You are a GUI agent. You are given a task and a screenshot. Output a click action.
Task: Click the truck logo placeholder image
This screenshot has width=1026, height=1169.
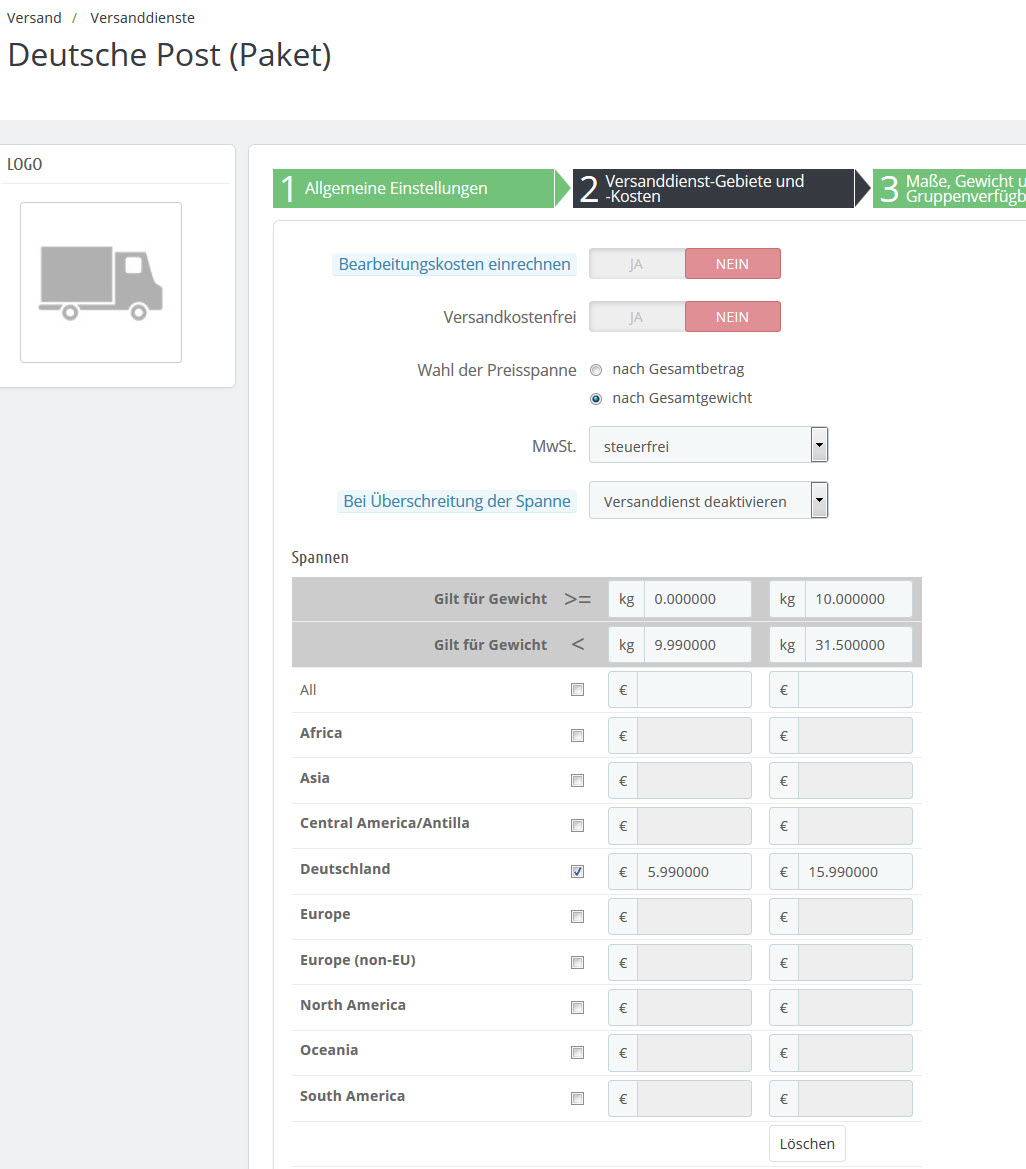[101, 283]
